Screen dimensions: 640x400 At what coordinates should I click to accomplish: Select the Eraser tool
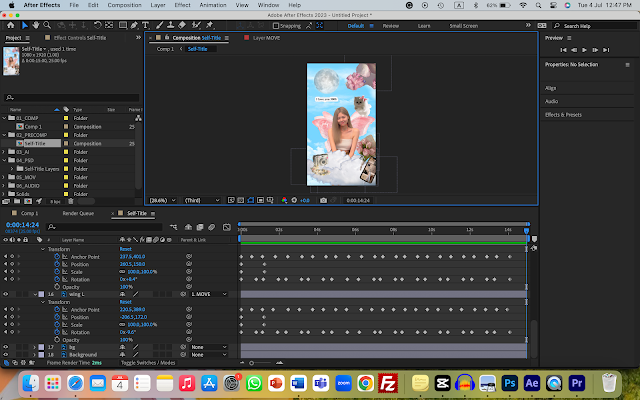pos(182,25)
